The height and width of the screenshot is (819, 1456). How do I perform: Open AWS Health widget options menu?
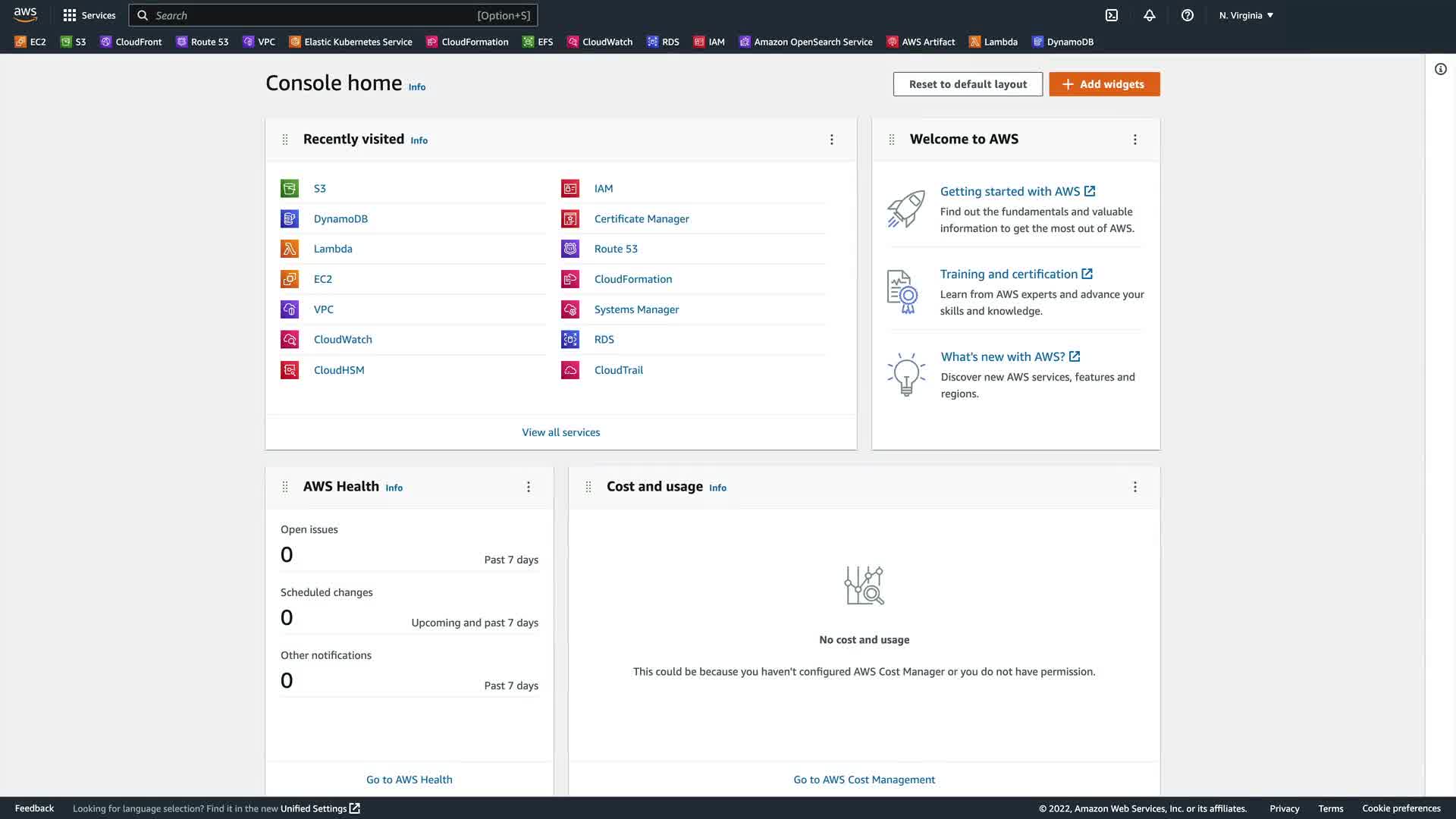point(529,487)
